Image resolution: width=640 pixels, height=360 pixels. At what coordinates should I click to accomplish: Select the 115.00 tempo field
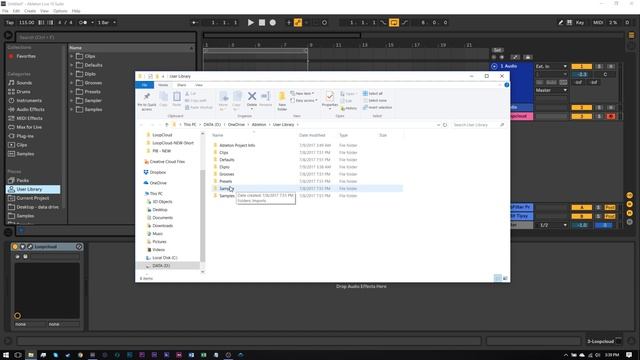coord(27,22)
